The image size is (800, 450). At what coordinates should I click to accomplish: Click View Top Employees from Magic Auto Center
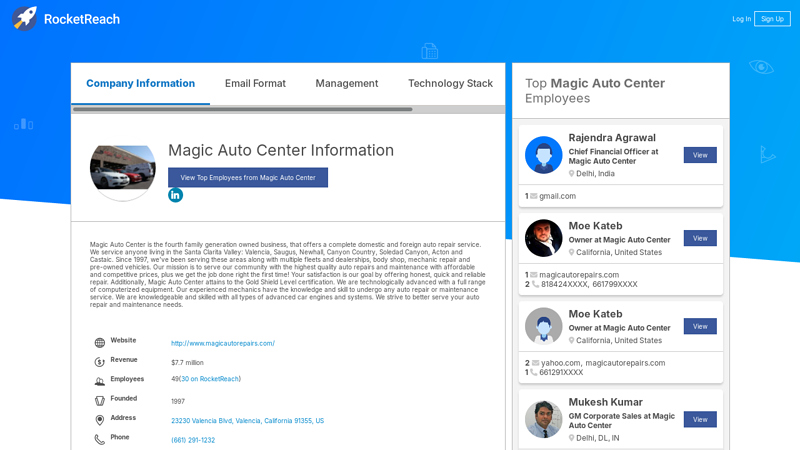click(248, 178)
